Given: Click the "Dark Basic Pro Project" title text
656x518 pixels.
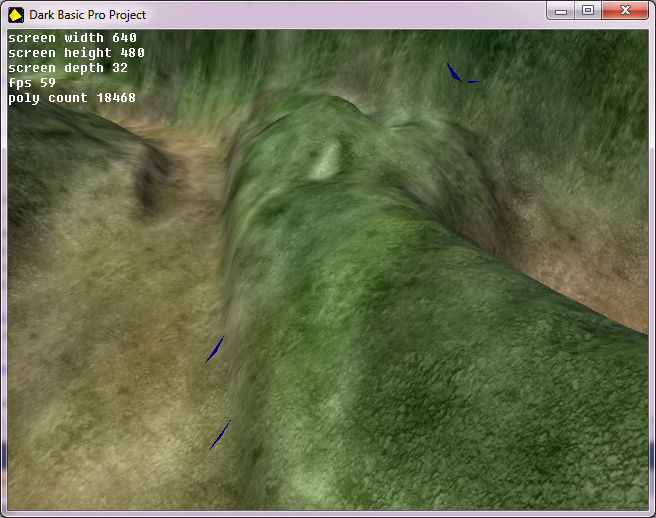Looking at the screenshot, I should click(87, 15).
